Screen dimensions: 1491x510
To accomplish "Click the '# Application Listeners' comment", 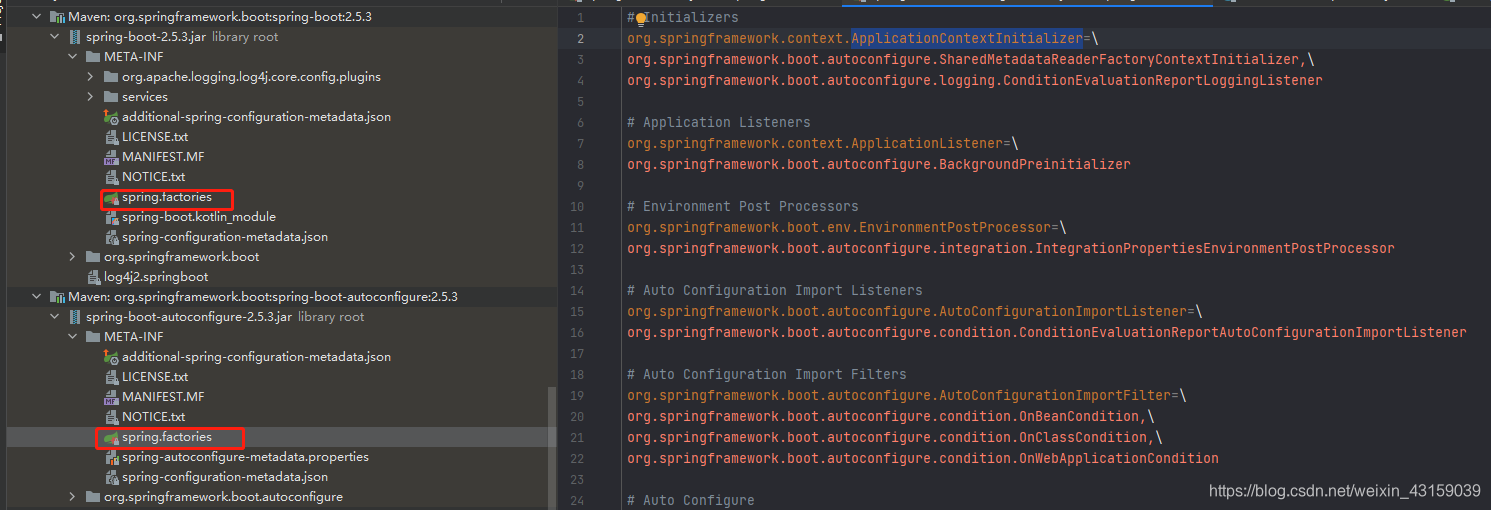I will coord(719,122).
